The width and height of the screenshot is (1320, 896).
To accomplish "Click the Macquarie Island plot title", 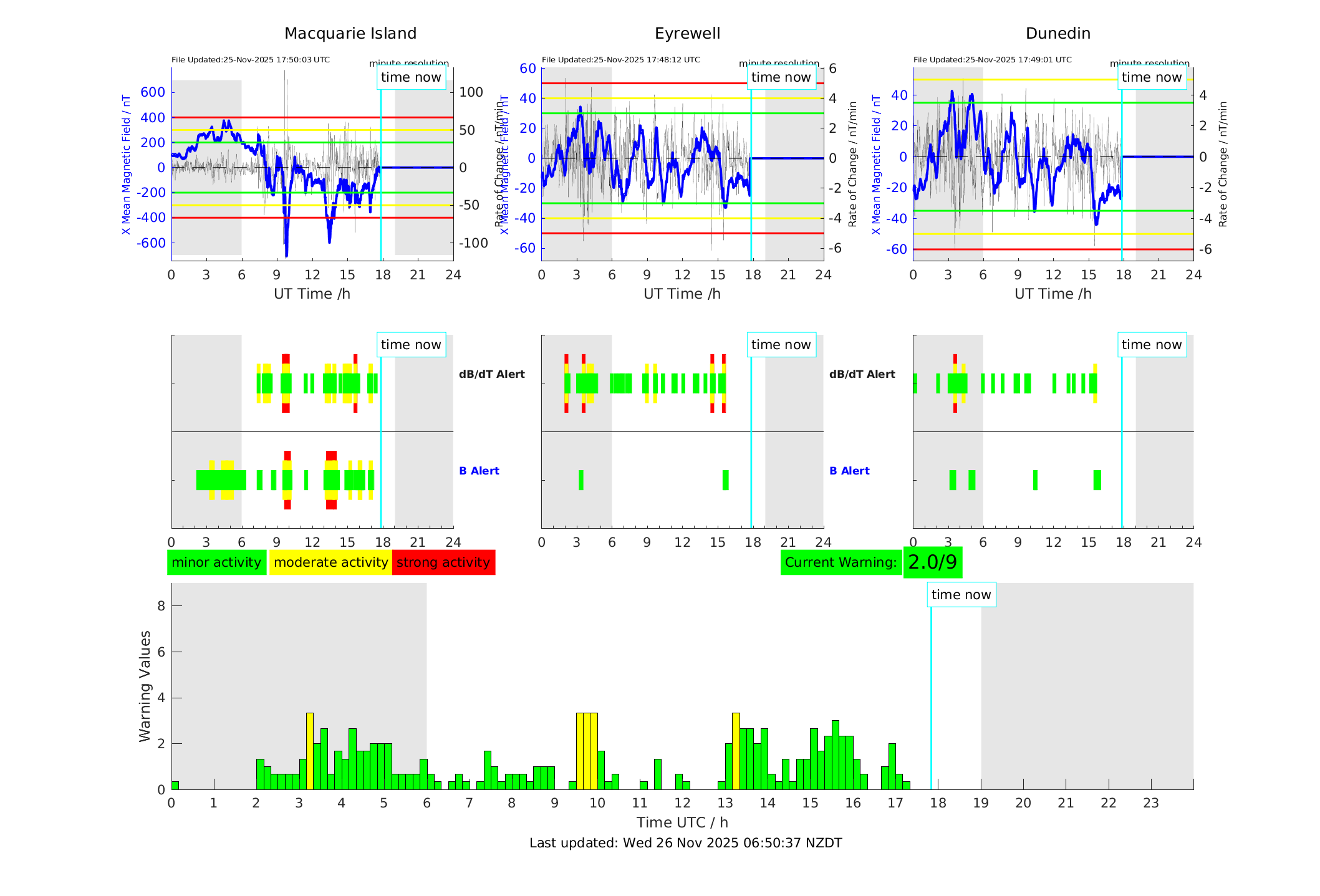I will coord(350,34).
